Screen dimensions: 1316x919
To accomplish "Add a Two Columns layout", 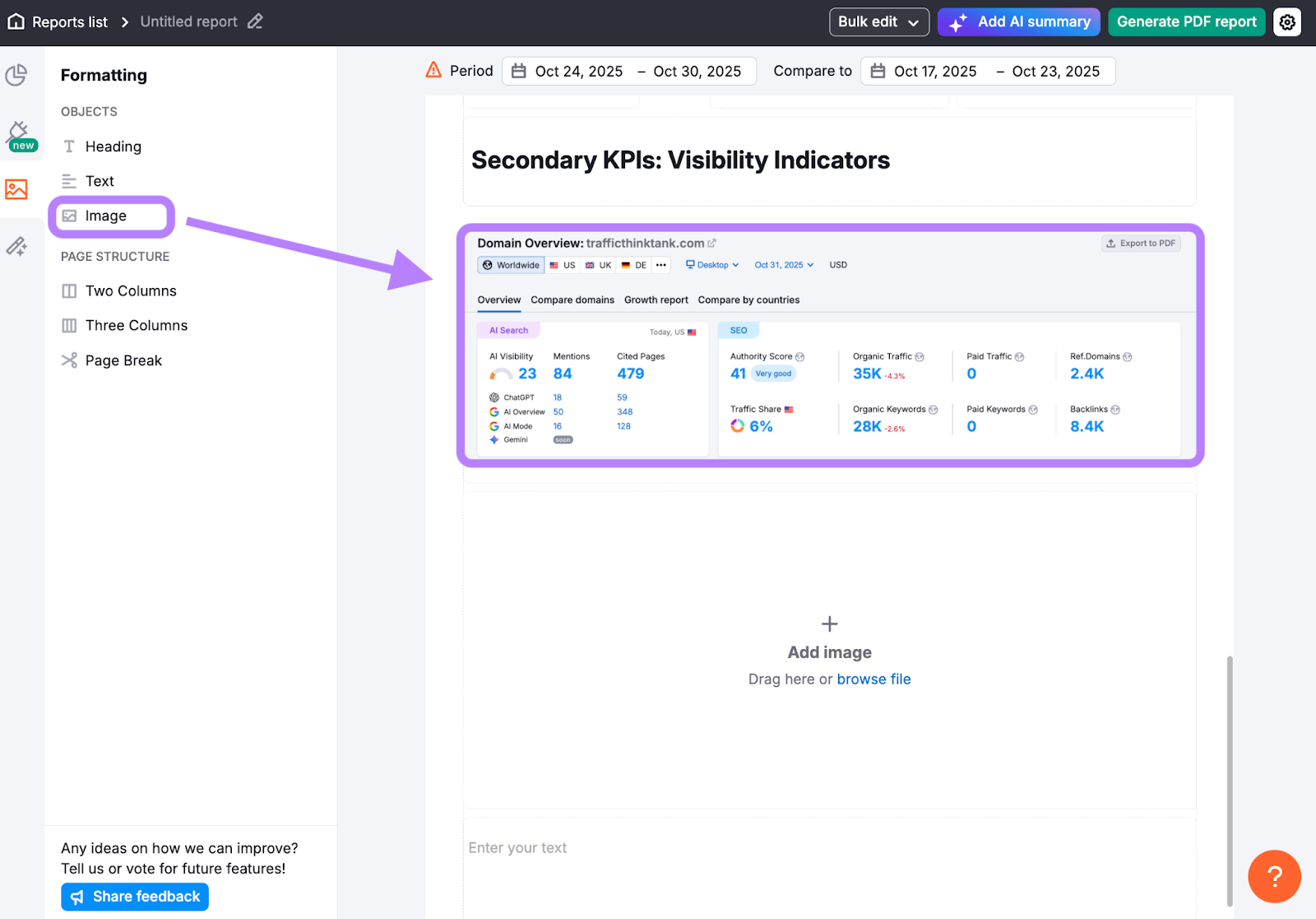I will tap(130, 290).
